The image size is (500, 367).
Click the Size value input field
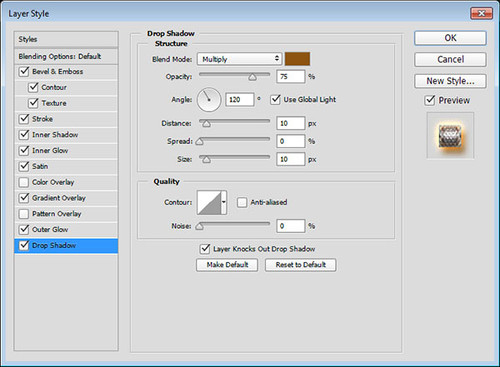tap(290, 159)
